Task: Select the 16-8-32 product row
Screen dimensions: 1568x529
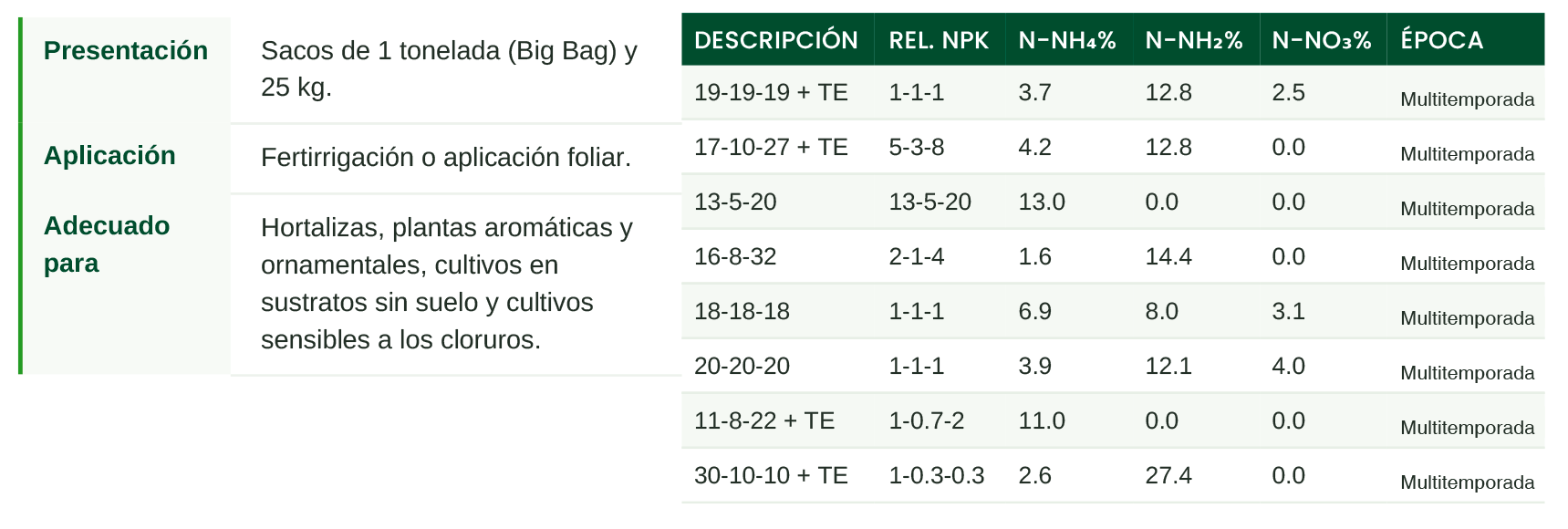Action: click(1113, 256)
